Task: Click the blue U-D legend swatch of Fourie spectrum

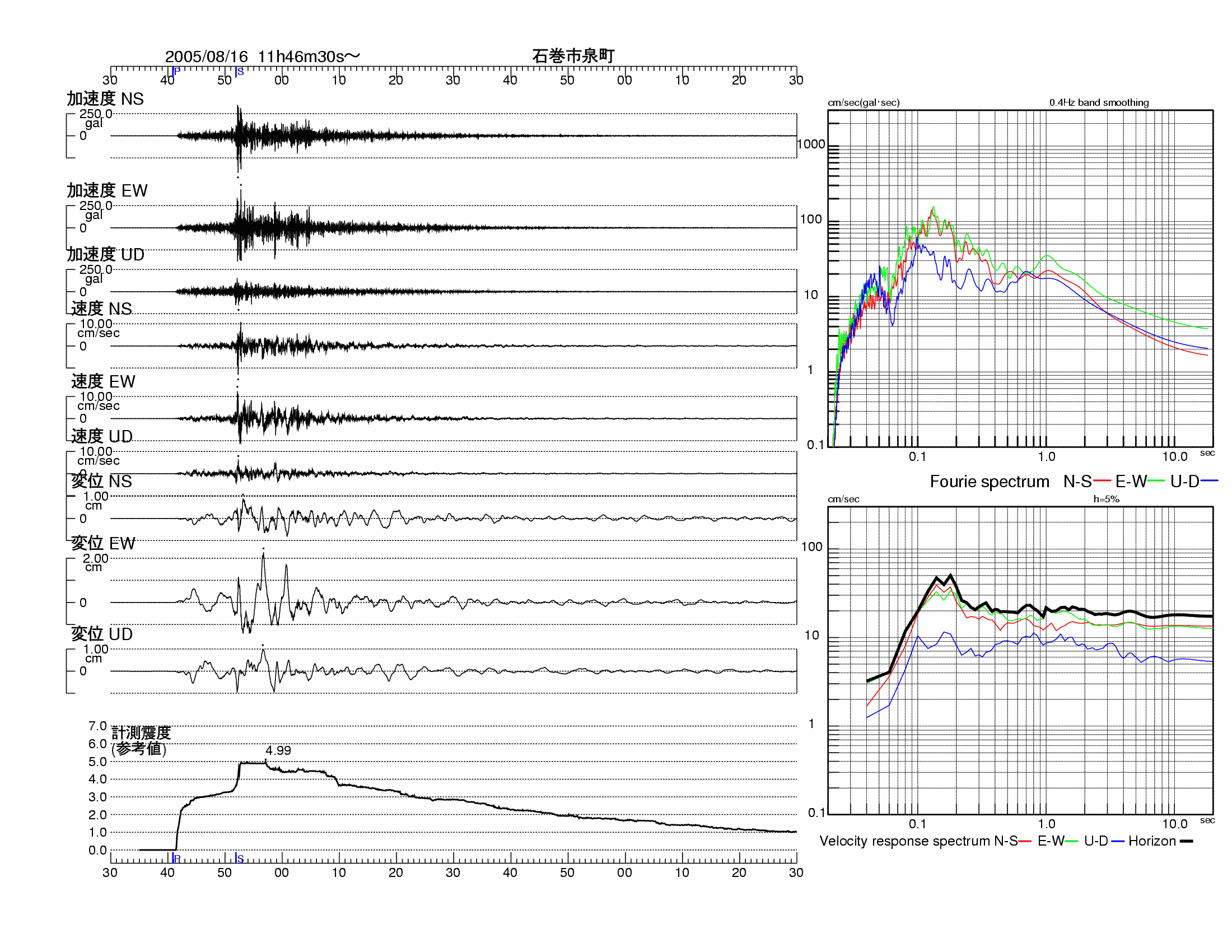Action: [1210, 481]
